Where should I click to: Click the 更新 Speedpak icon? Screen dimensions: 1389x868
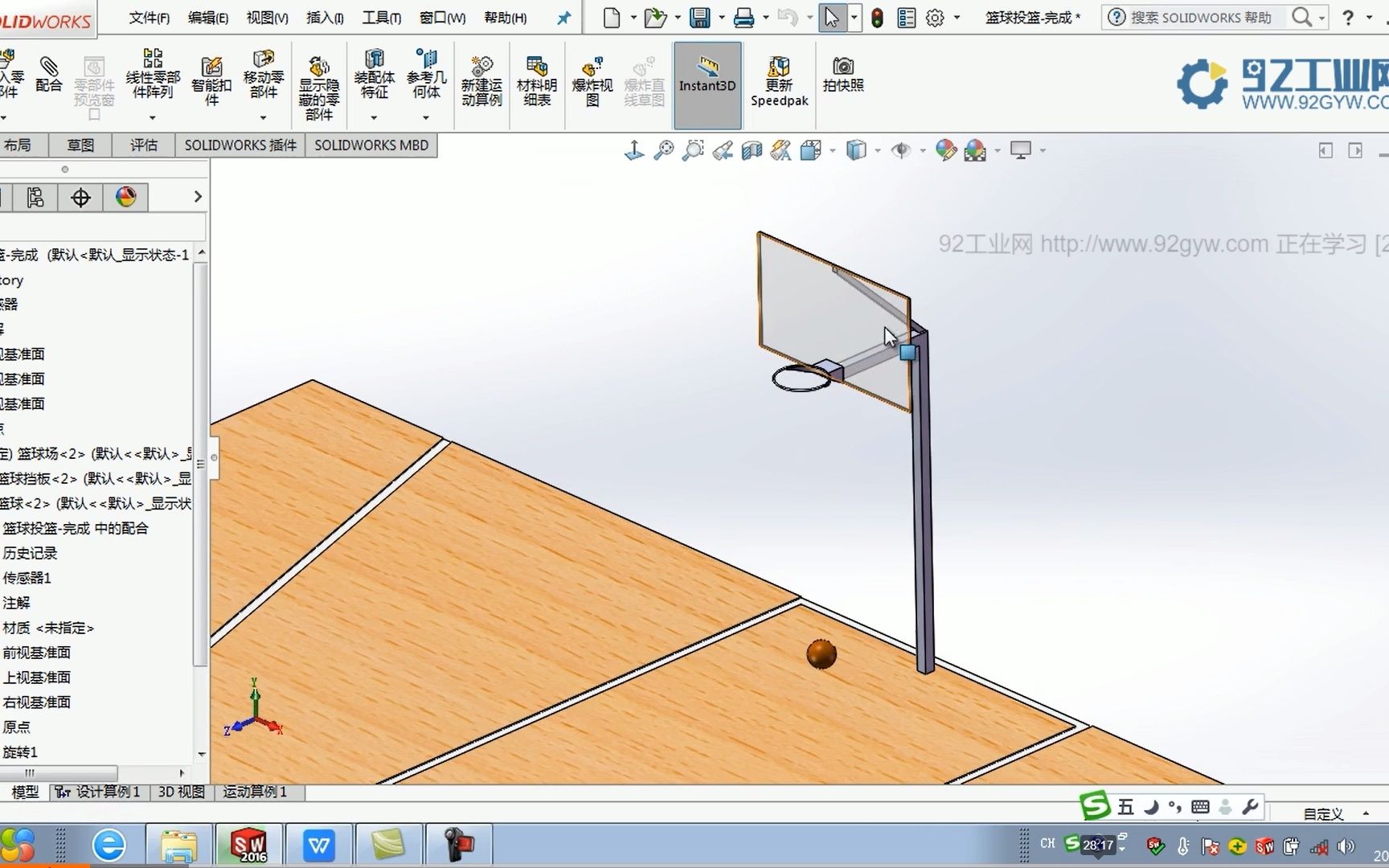(x=778, y=78)
